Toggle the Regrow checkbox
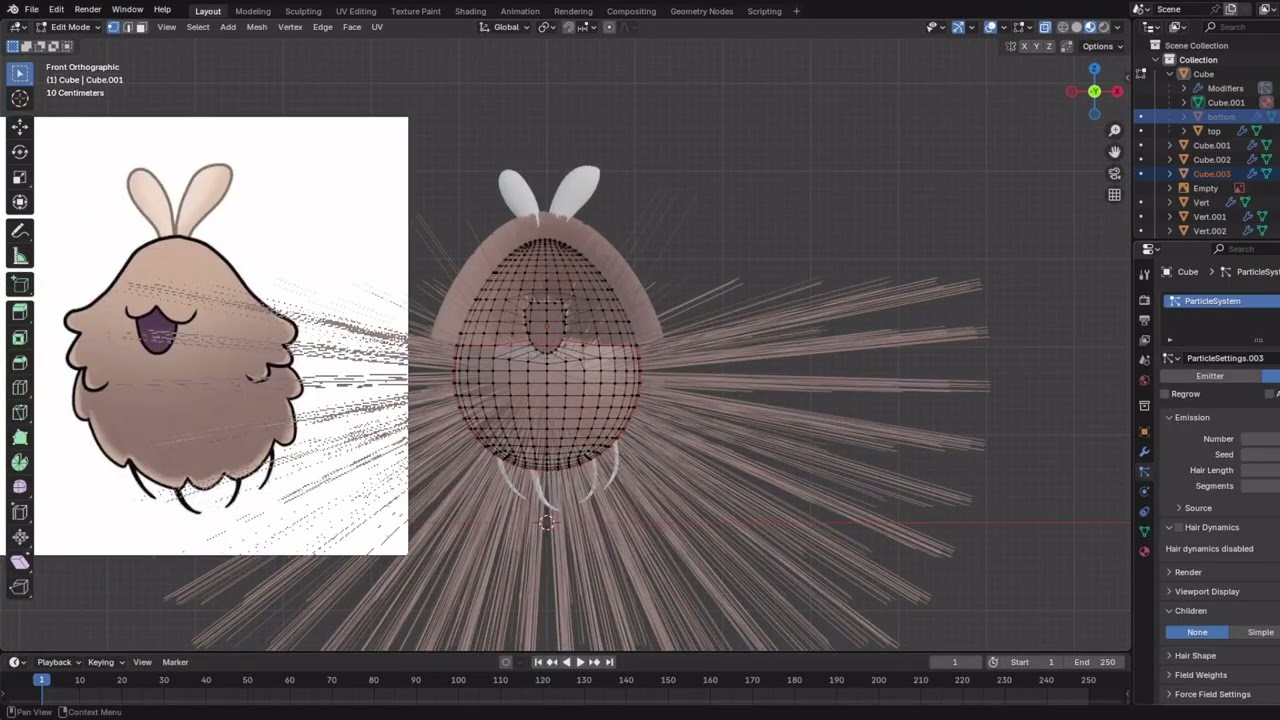The height and width of the screenshot is (720, 1280). [x=1166, y=394]
